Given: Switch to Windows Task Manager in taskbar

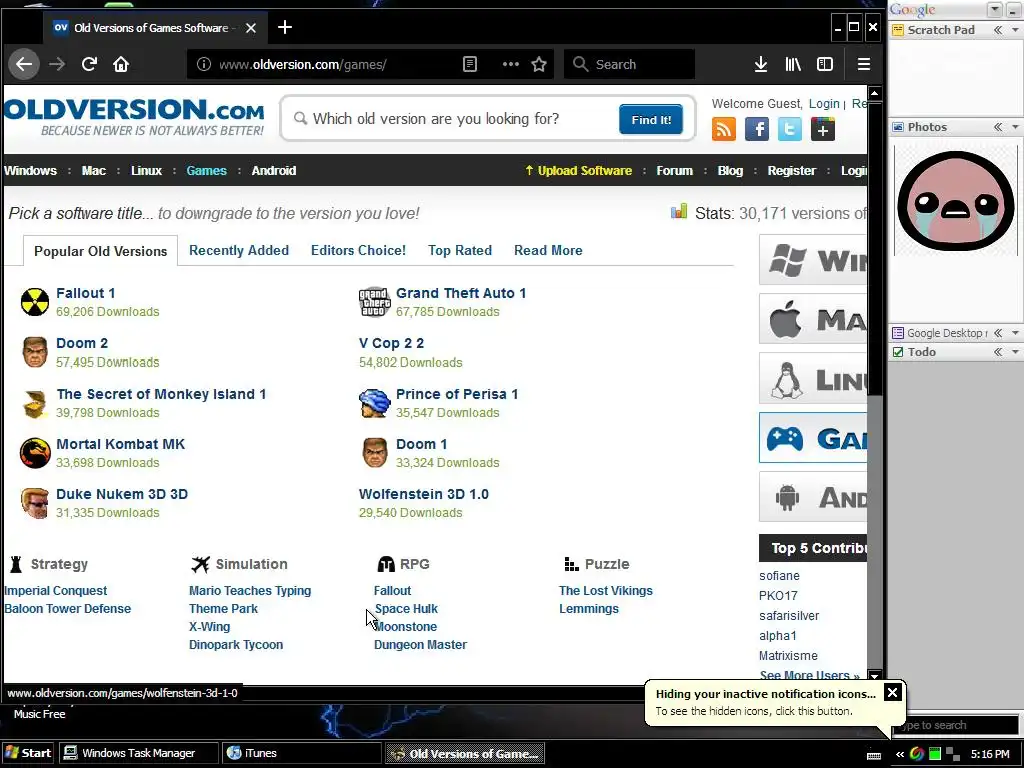Looking at the screenshot, I should [138, 753].
